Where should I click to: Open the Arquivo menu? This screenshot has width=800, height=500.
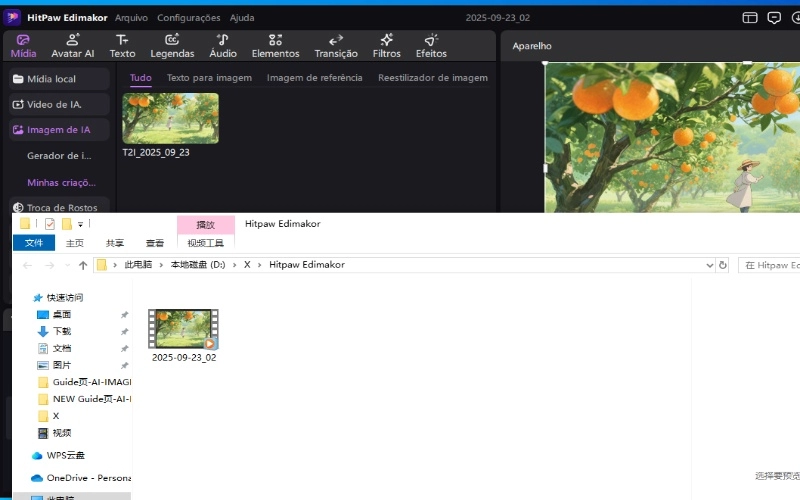click(131, 18)
